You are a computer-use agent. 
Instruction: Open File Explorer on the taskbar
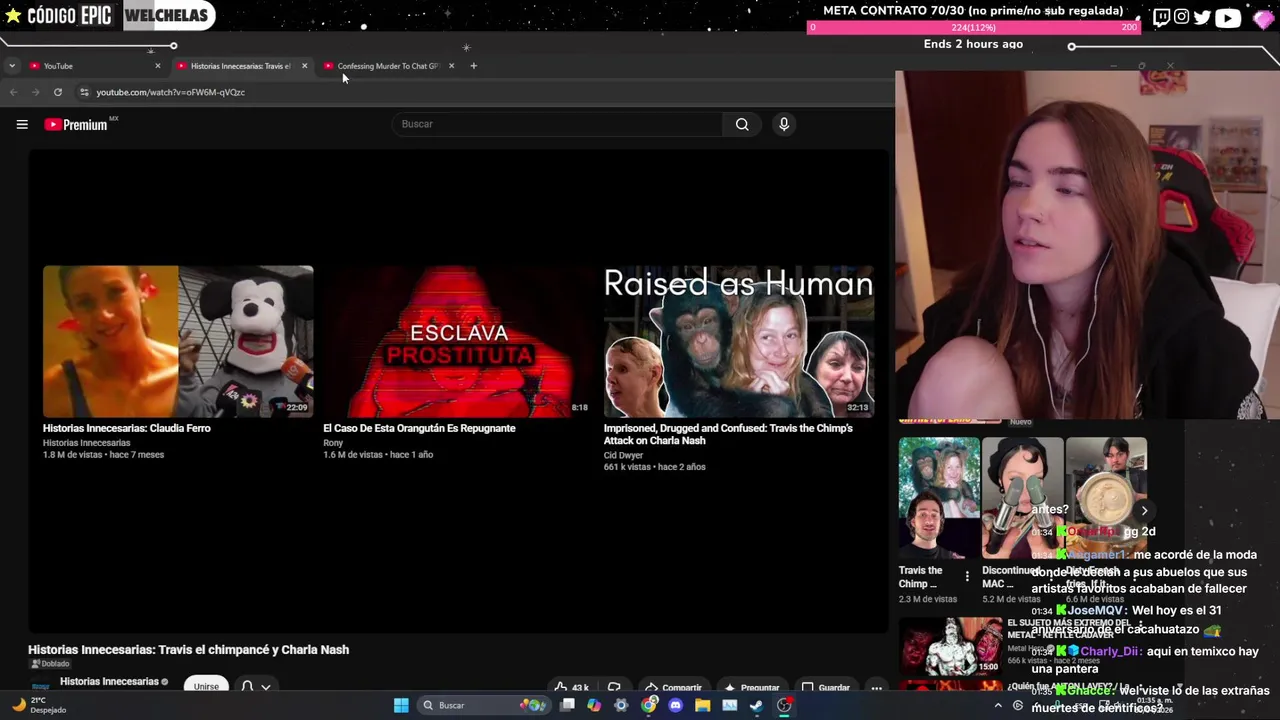pos(702,705)
